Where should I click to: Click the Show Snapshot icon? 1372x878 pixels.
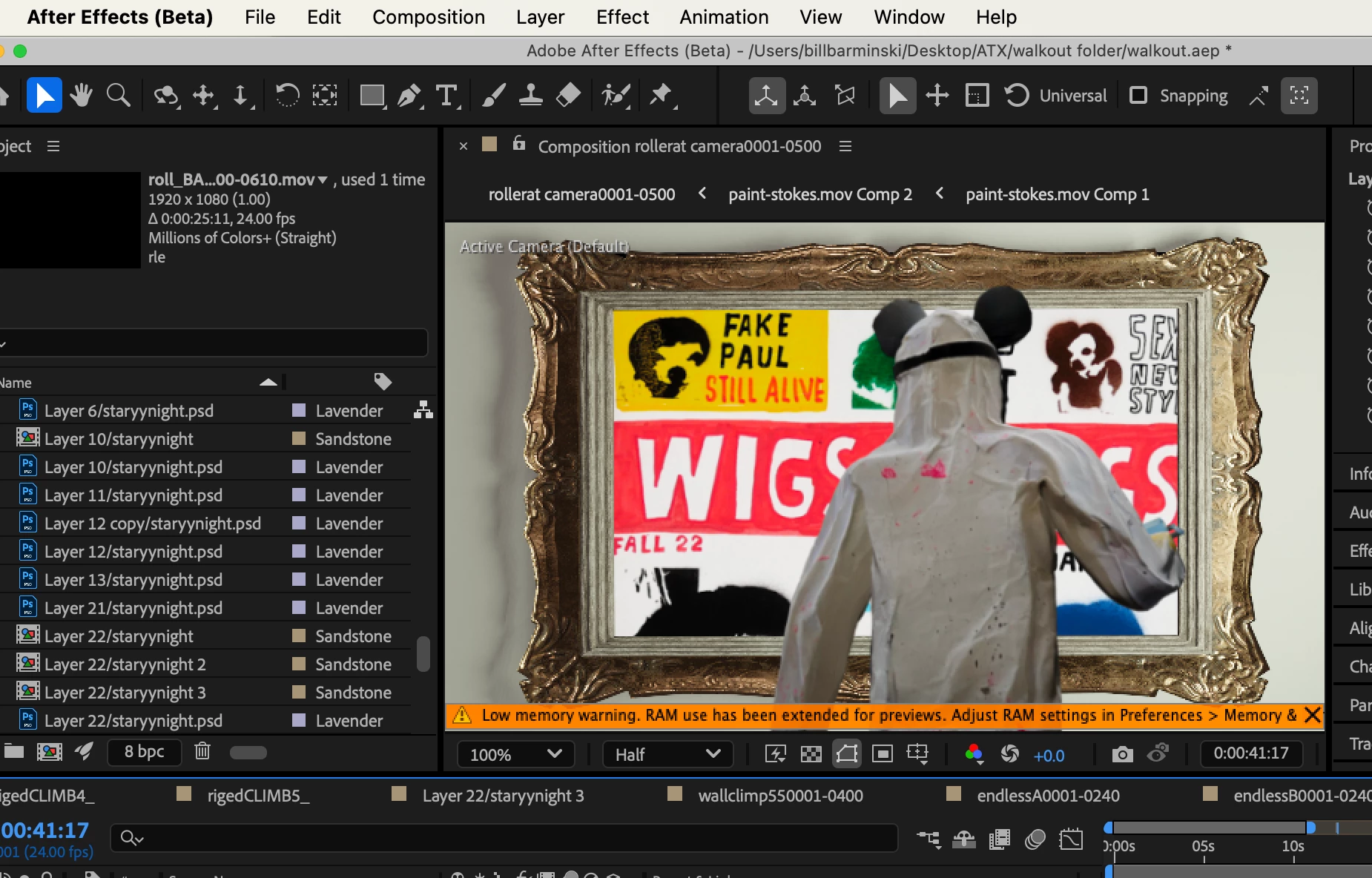pyautogui.click(x=1158, y=753)
